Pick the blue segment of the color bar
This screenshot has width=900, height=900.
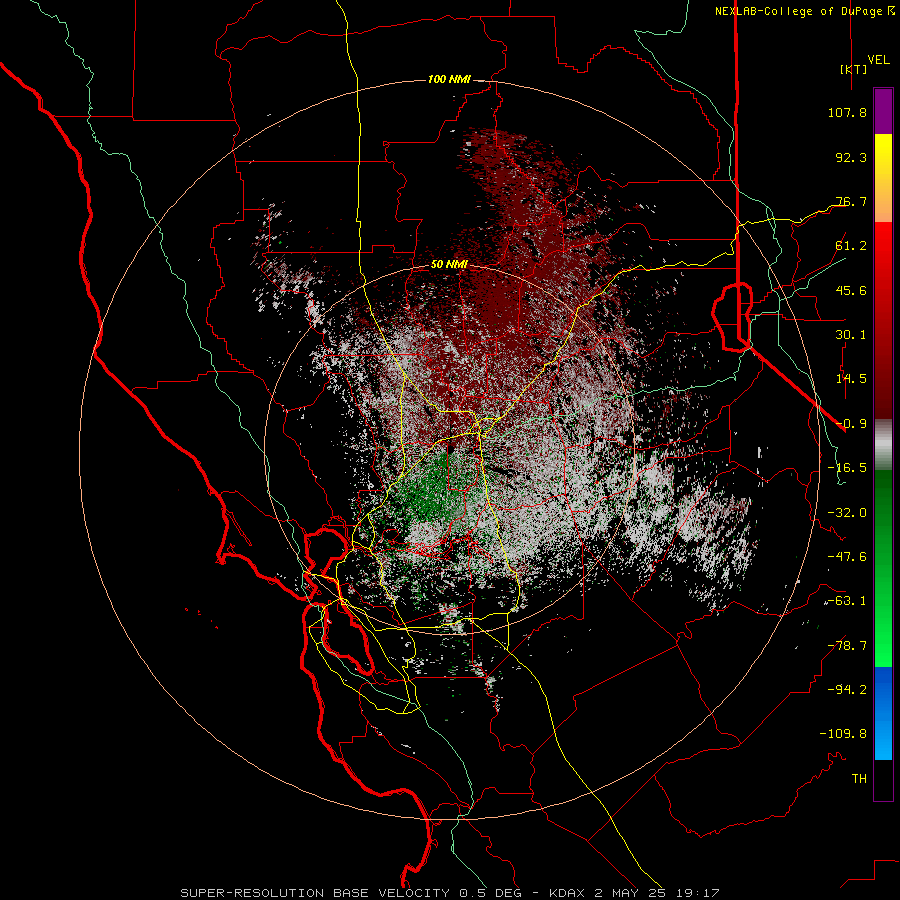(x=883, y=713)
